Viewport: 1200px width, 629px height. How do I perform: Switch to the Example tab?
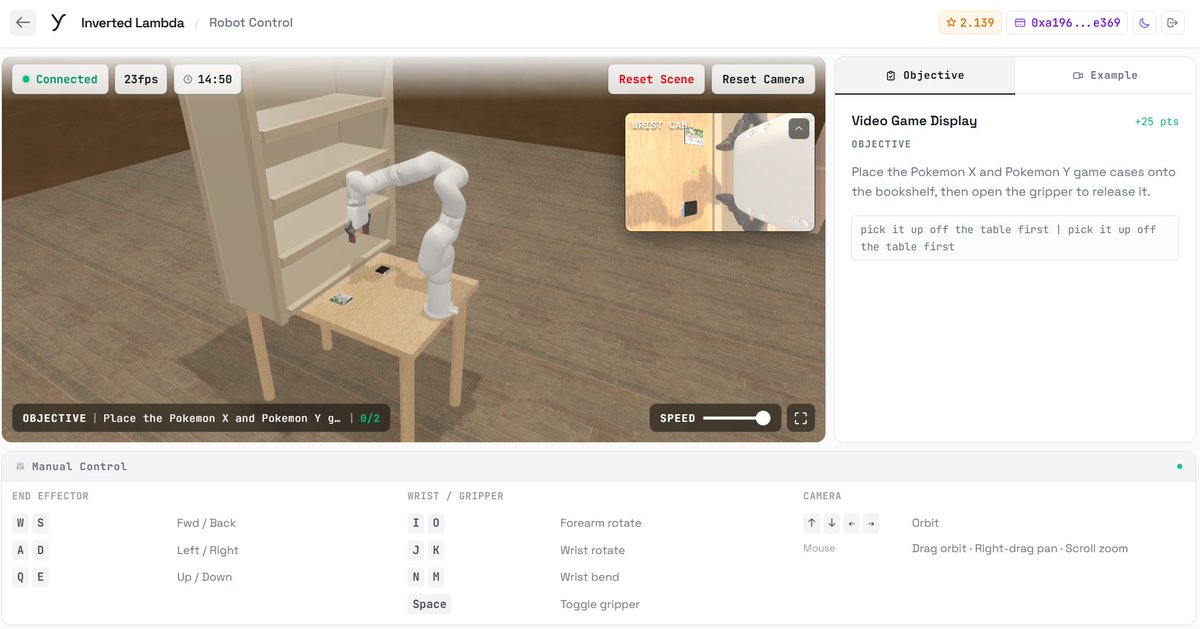pos(1105,75)
